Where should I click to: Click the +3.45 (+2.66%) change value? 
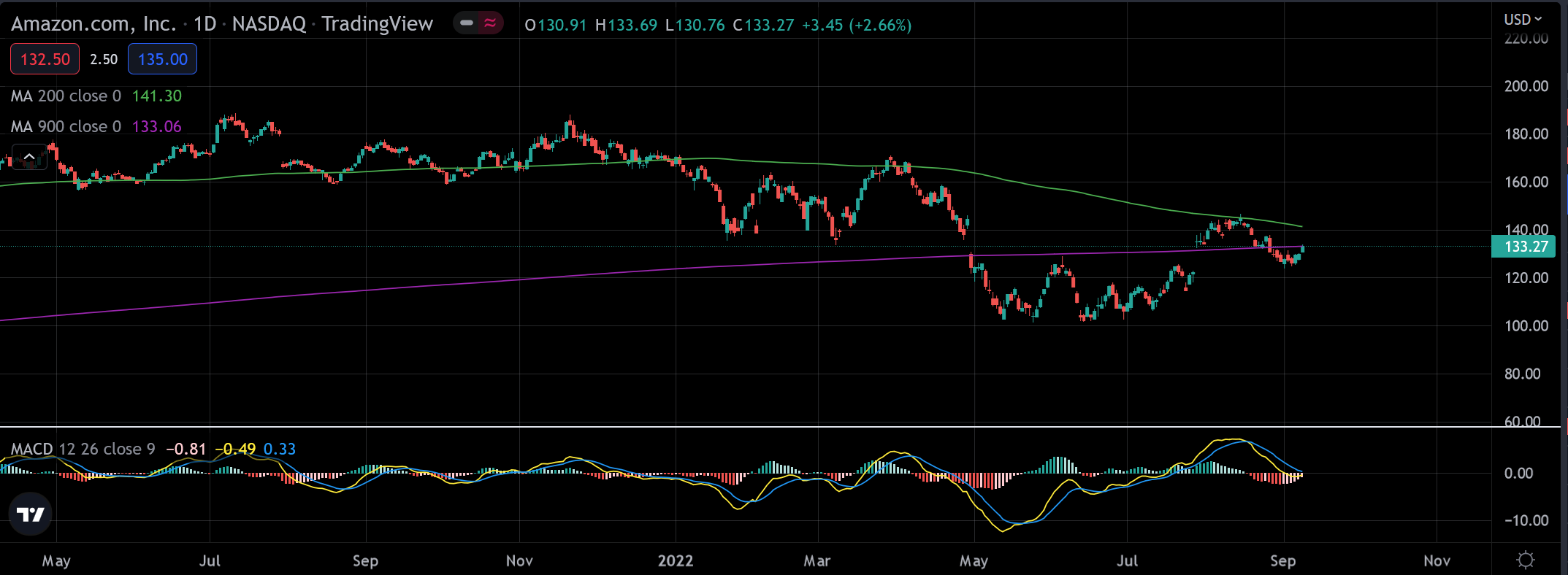point(857,25)
